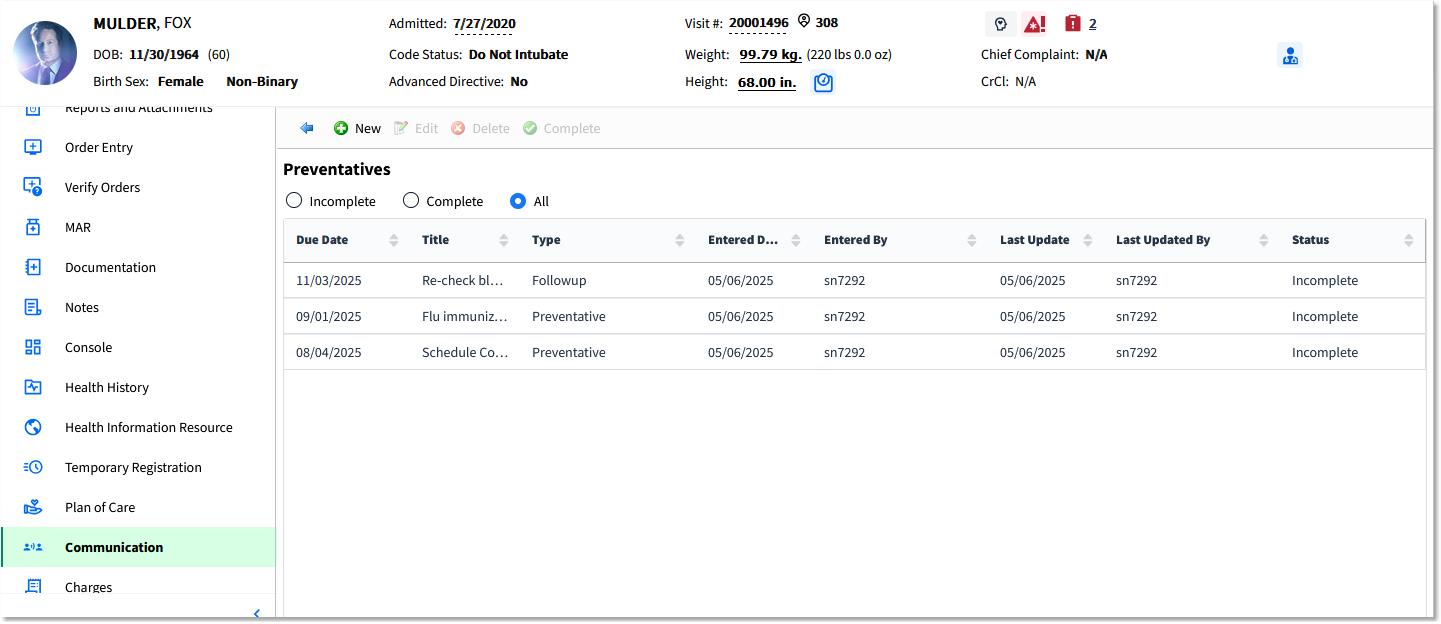Select the Schedule Co… row title

click(465, 352)
